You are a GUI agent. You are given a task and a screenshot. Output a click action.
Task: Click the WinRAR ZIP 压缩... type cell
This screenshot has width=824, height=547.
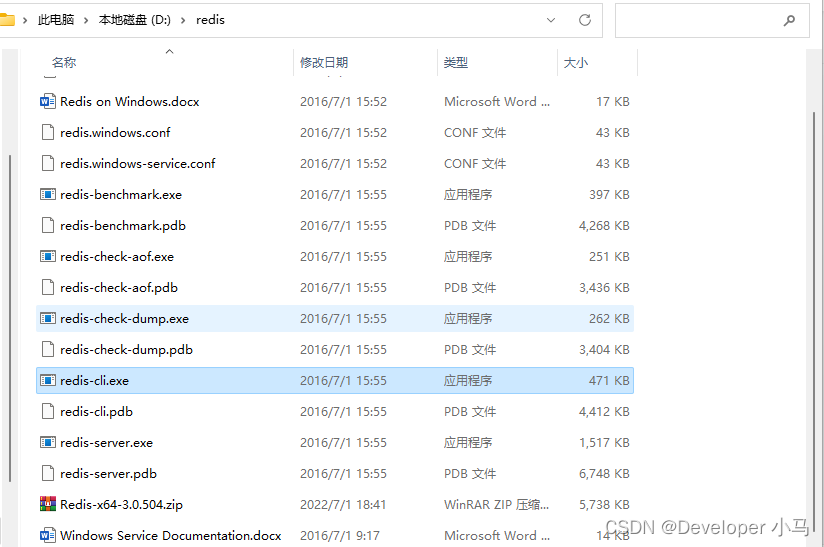pos(496,504)
